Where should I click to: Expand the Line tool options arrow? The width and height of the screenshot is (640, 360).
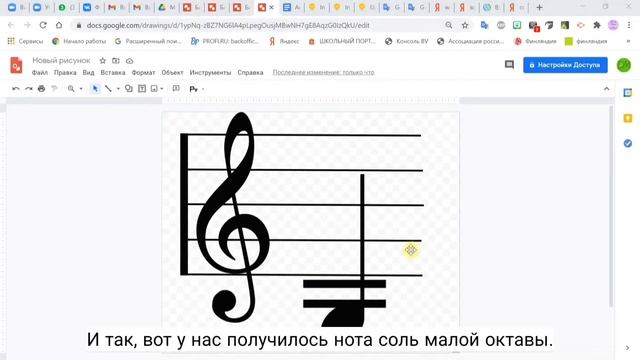click(x=118, y=89)
